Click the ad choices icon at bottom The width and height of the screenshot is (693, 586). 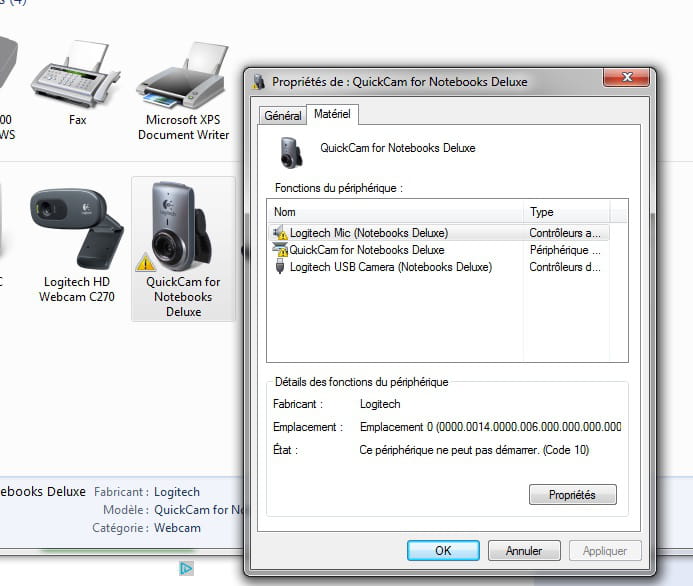[186, 568]
